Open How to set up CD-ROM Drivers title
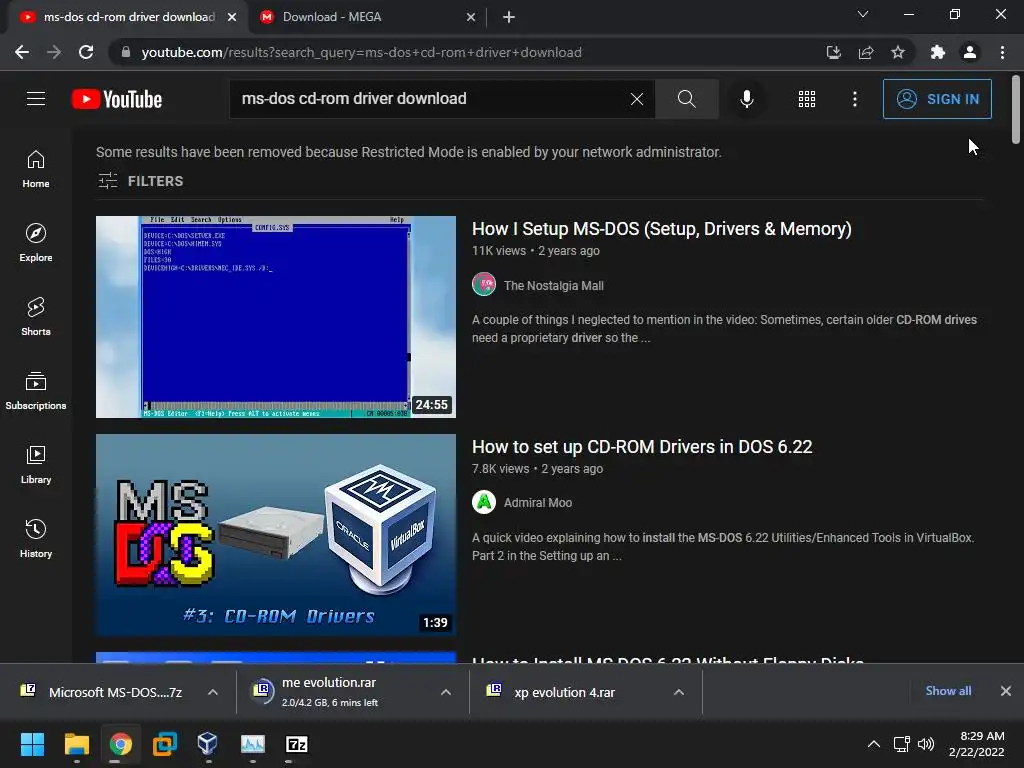This screenshot has height=768, width=1024. click(642, 447)
